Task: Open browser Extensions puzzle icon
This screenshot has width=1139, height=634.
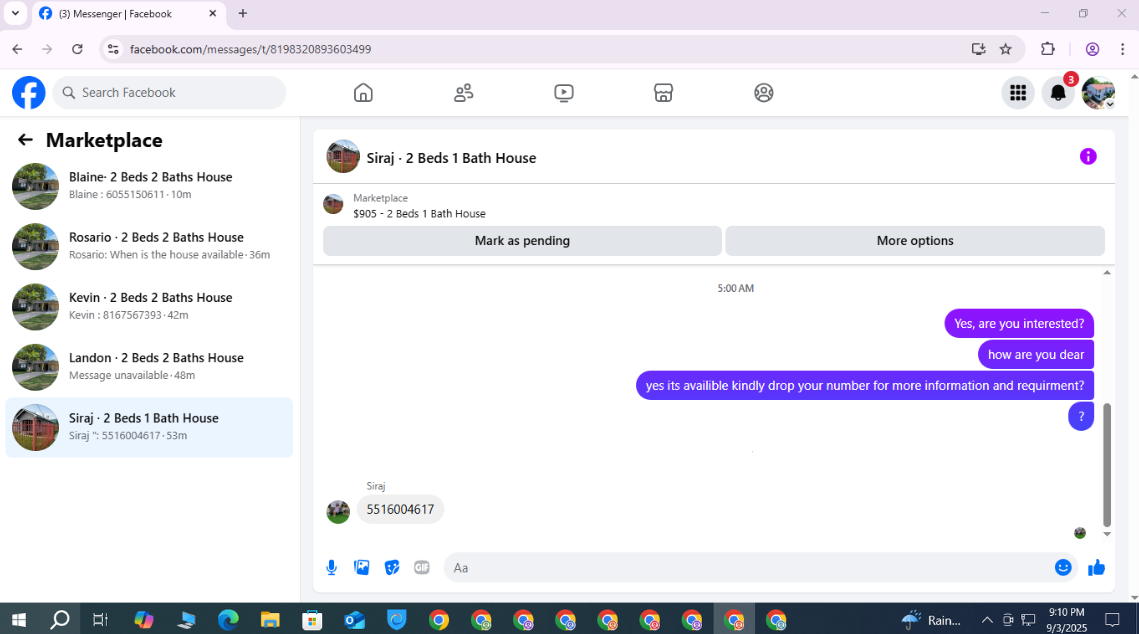Action: click(x=1047, y=49)
